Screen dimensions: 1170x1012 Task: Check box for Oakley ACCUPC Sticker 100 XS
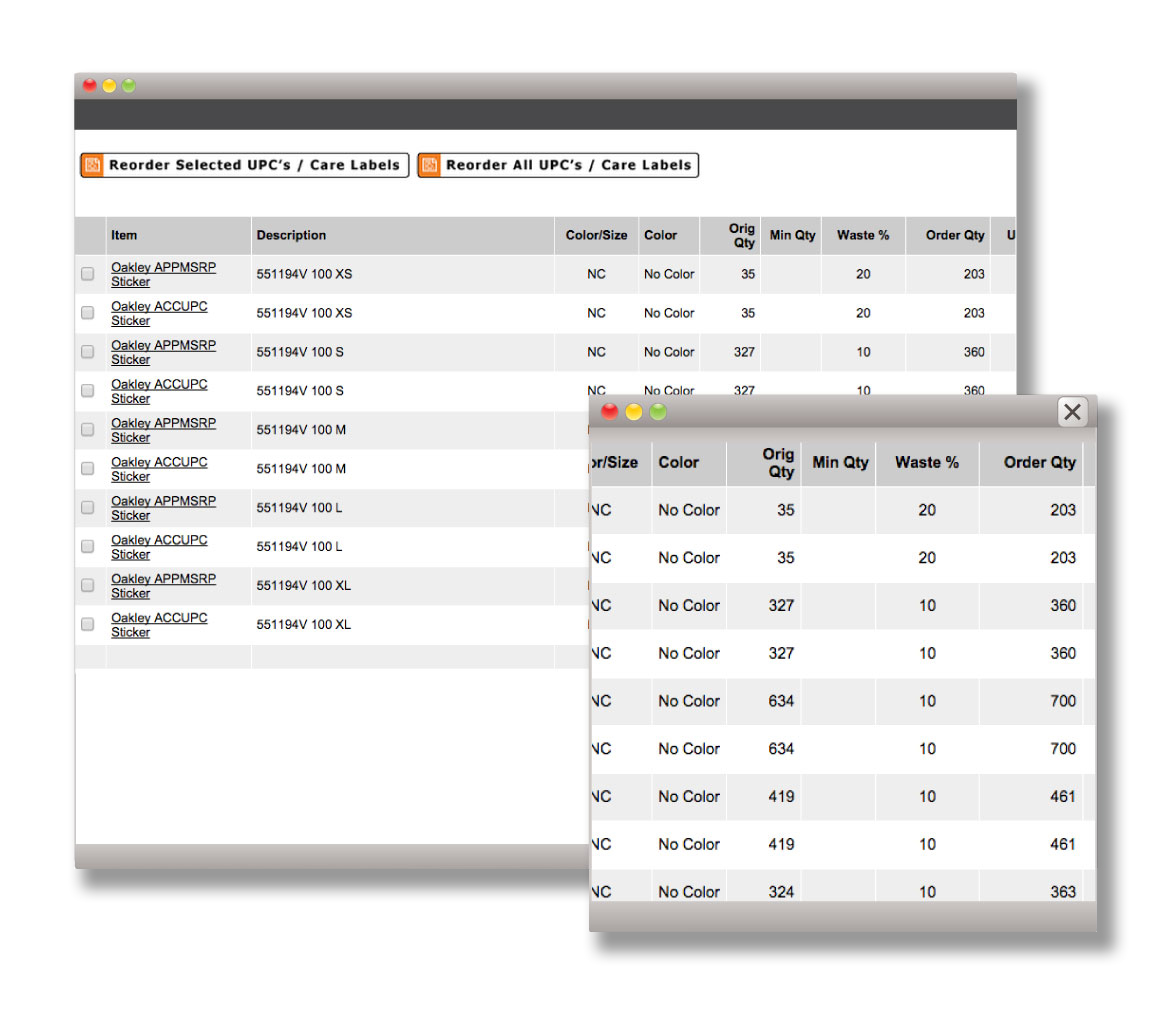[x=88, y=313]
